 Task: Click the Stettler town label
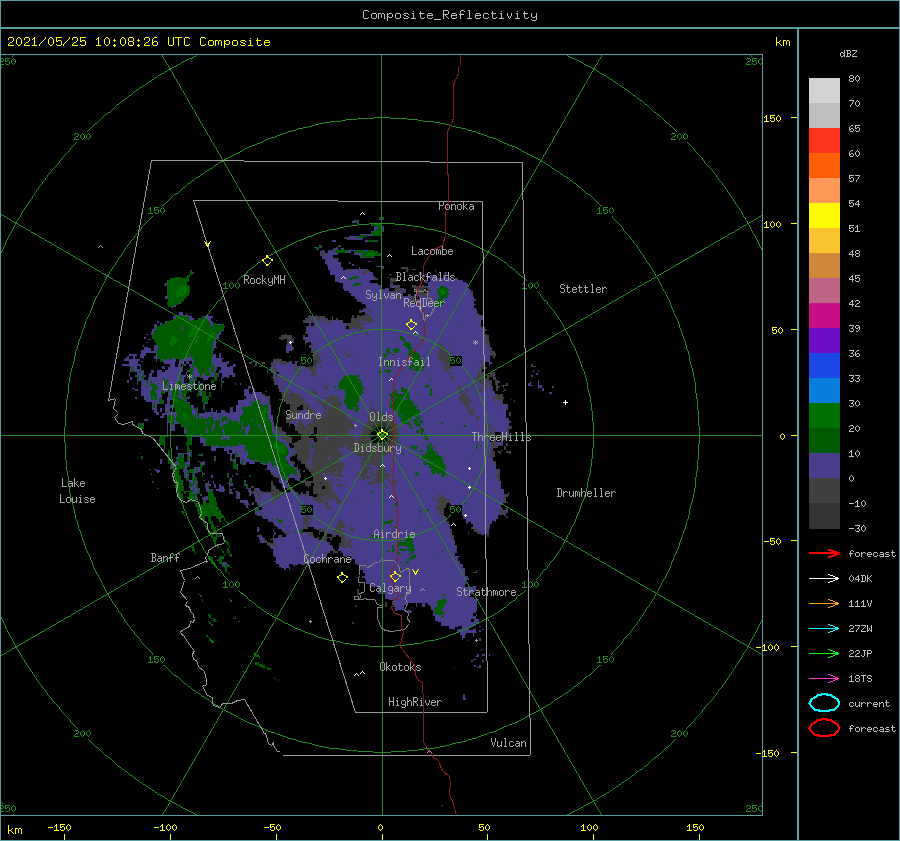tap(583, 289)
